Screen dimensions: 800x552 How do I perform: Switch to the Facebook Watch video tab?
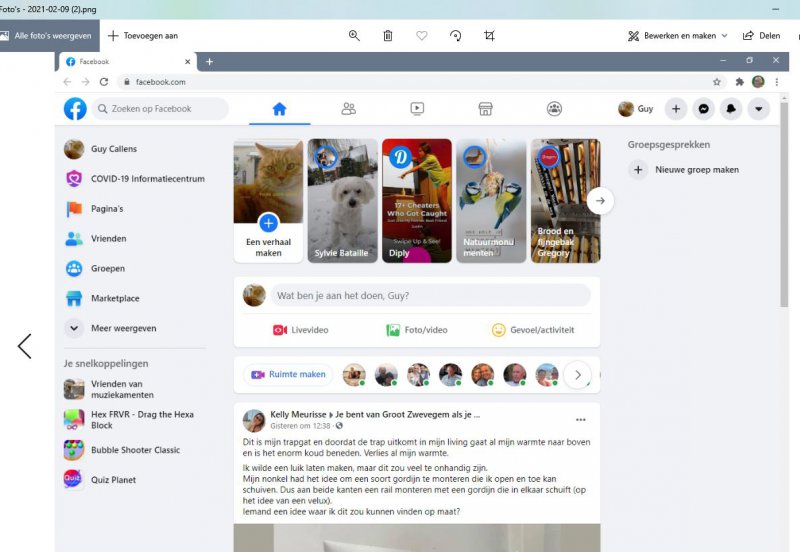[x=417, y=109]
